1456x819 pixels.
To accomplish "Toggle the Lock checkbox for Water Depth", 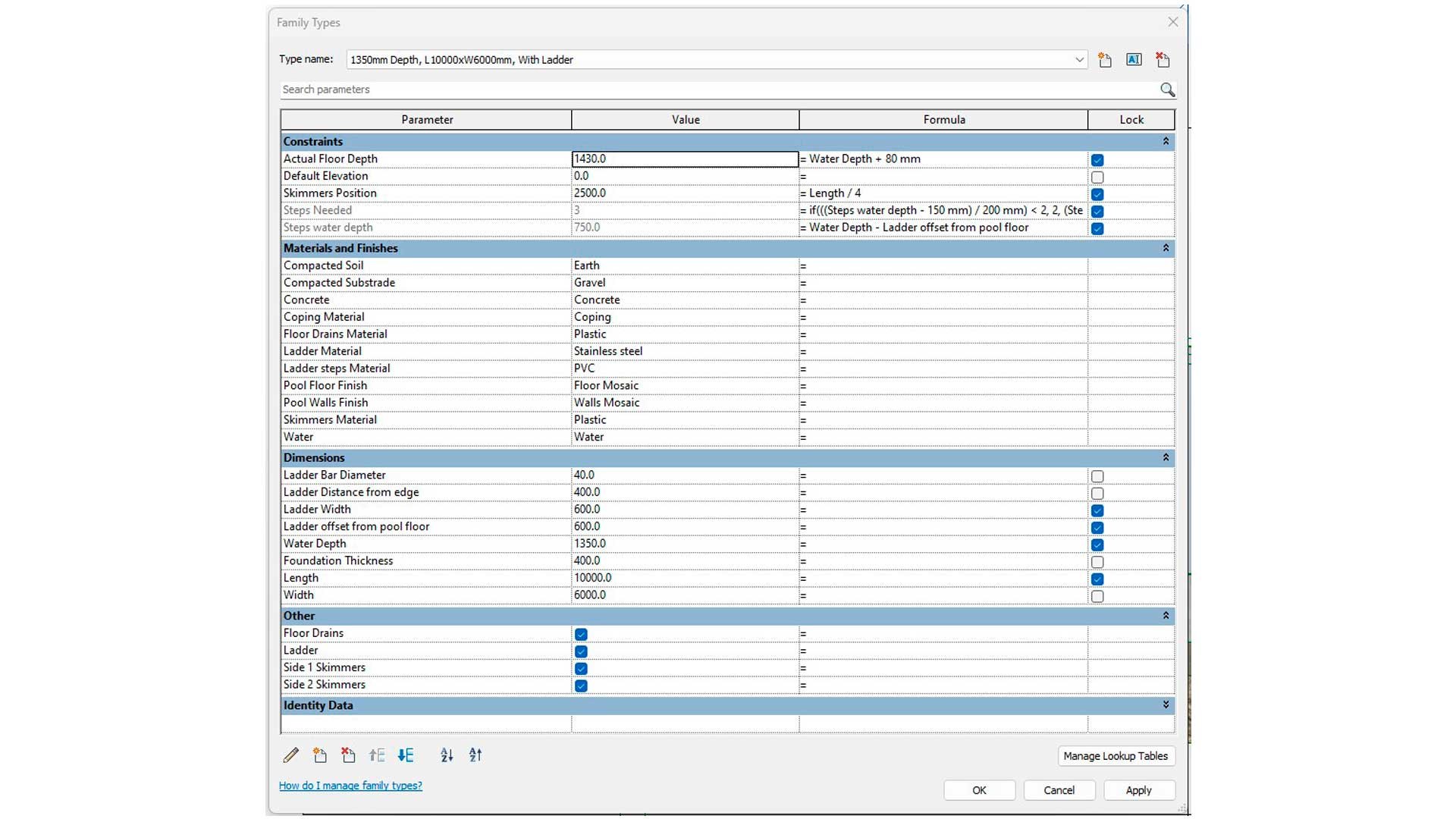I will (1096, 544).
